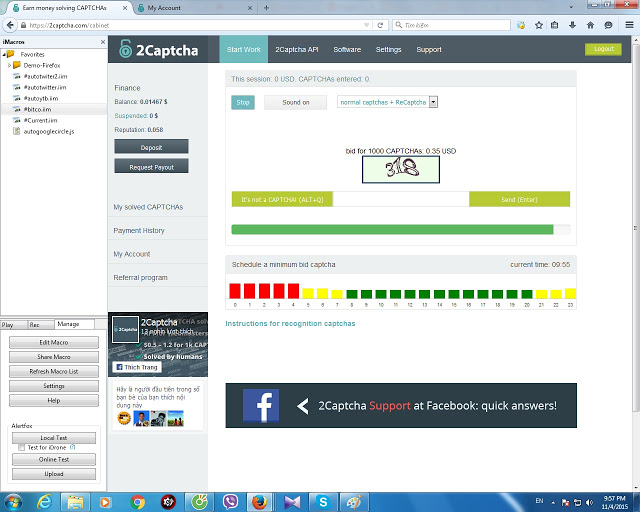The image size is (640, 512).
Task: Switch to the iMacros Rec tab
Action: point(40,325)
